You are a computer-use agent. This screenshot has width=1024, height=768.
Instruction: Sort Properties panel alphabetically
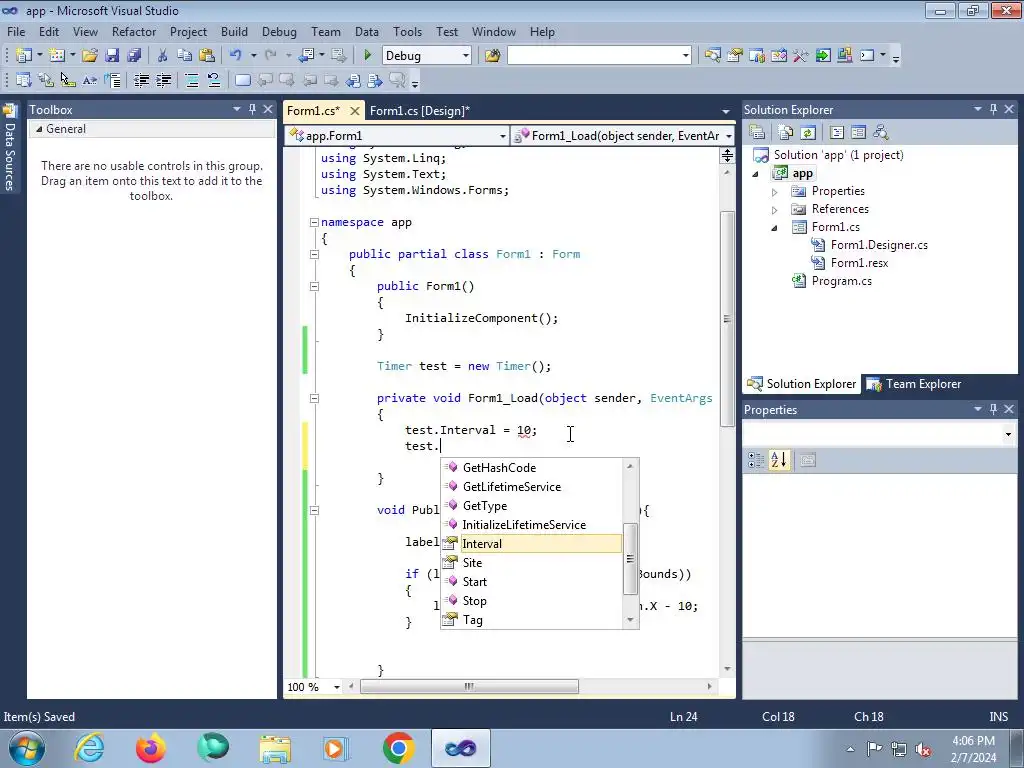coord(778,460)
